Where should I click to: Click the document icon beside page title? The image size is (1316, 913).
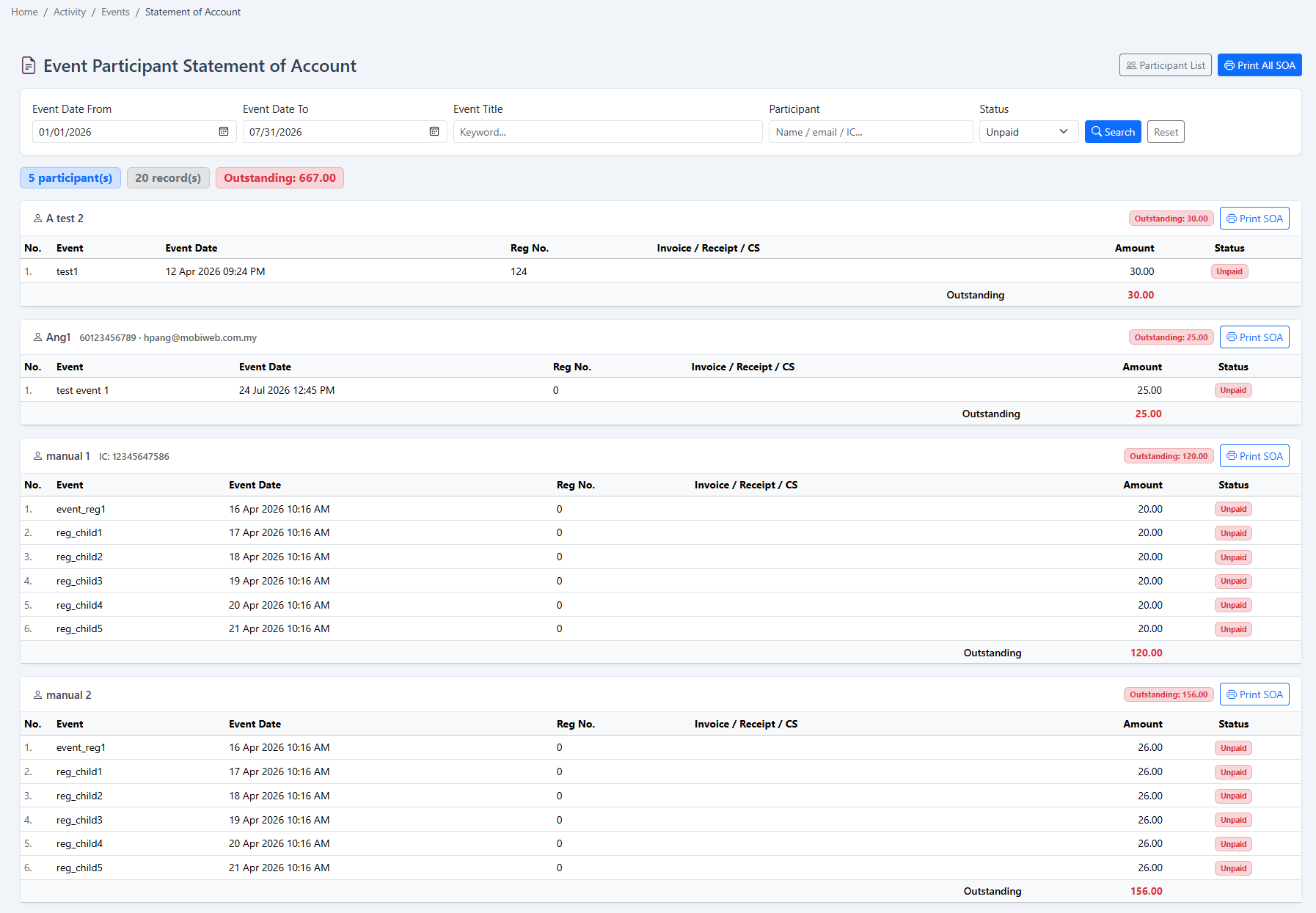pos(29,66)
